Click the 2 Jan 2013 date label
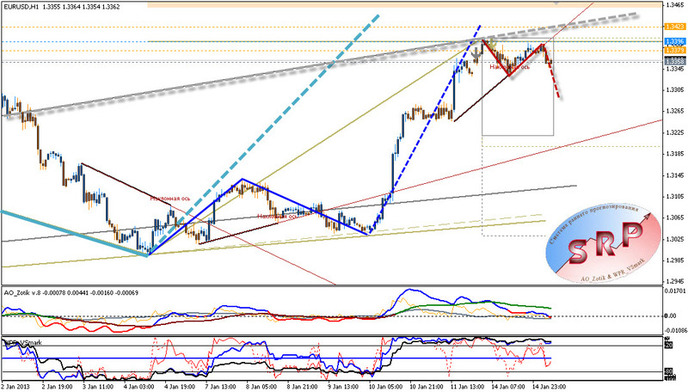 tap(14, 387)
